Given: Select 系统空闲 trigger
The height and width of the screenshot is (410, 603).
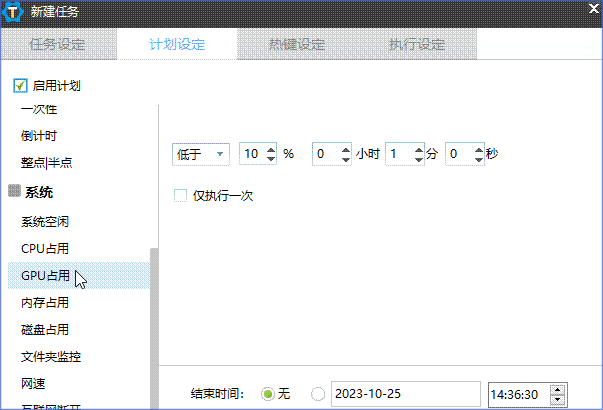Looking at the screenshot, I should click(x=45, y=222).
